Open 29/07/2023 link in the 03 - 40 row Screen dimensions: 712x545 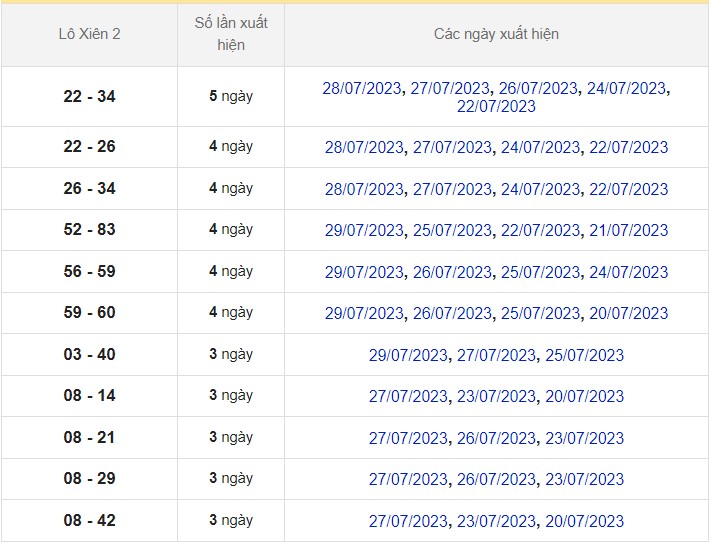[x=408, y=355]
